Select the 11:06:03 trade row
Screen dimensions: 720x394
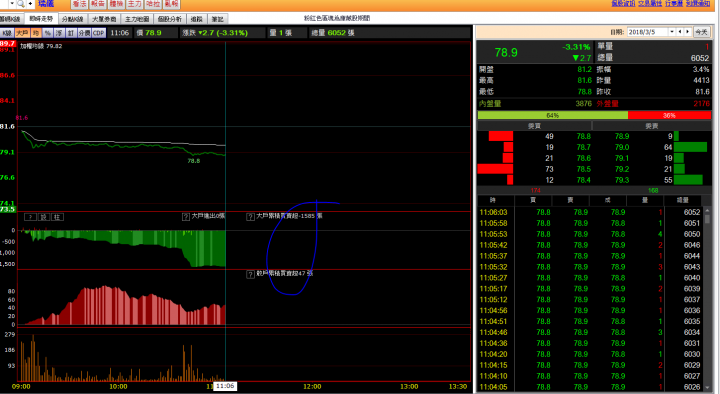pyautogui.click(x=590, y=212)
